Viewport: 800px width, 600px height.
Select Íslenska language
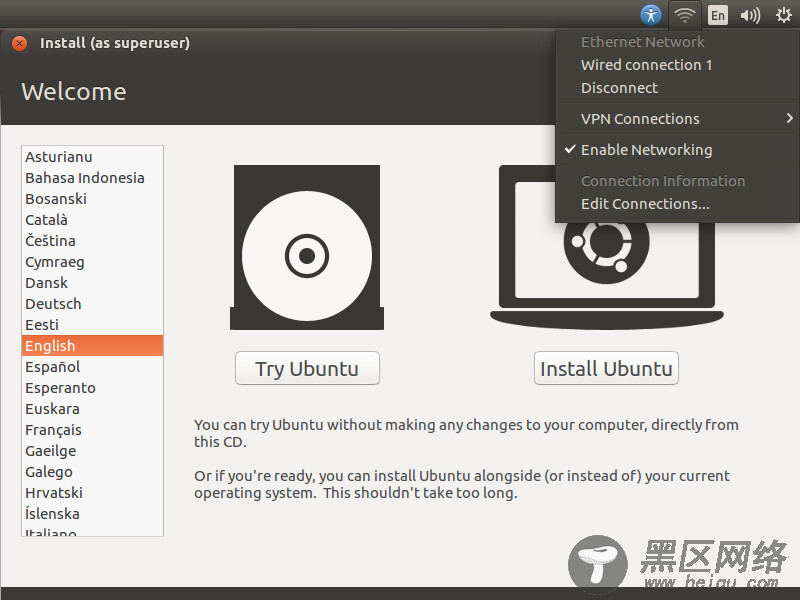coord(92,514)
